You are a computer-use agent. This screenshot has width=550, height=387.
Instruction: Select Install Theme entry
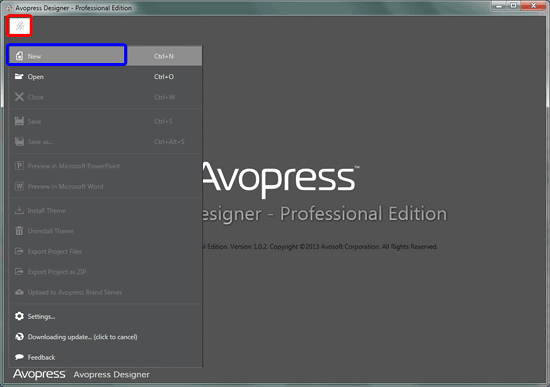point(105,210)
